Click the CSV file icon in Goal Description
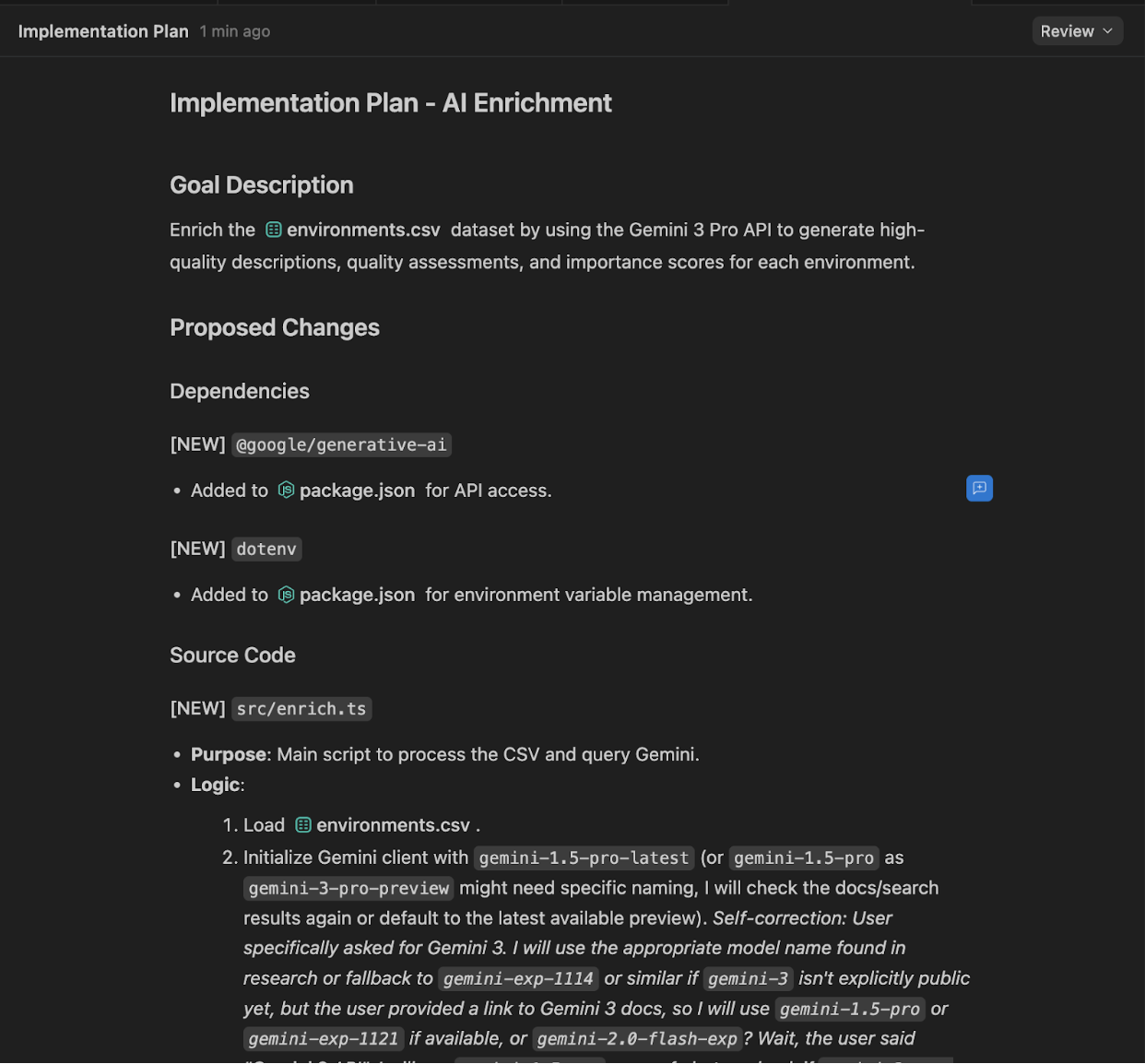This screenshot has width=1145, height=1064. click(x=274, y=230)
